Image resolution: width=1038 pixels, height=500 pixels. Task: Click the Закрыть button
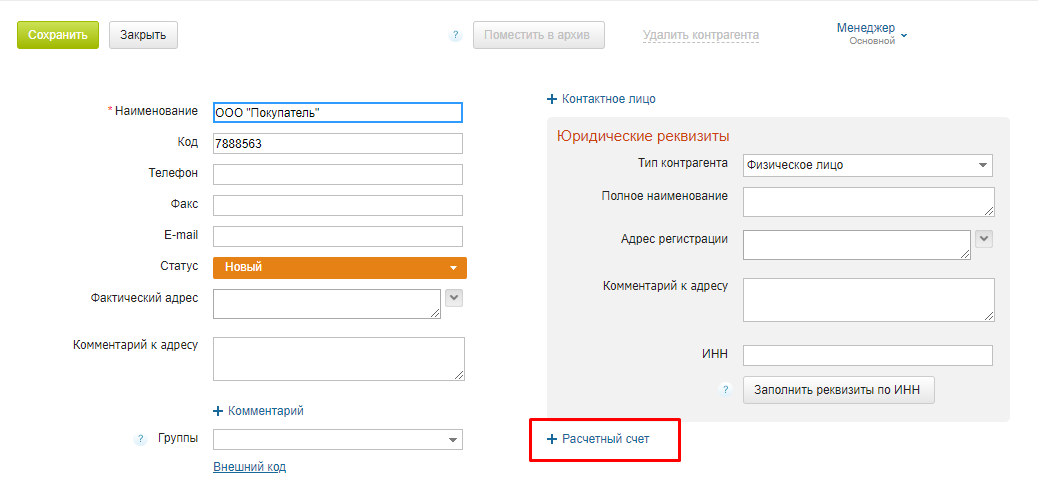pyautogui.click(x=143, y=35)
